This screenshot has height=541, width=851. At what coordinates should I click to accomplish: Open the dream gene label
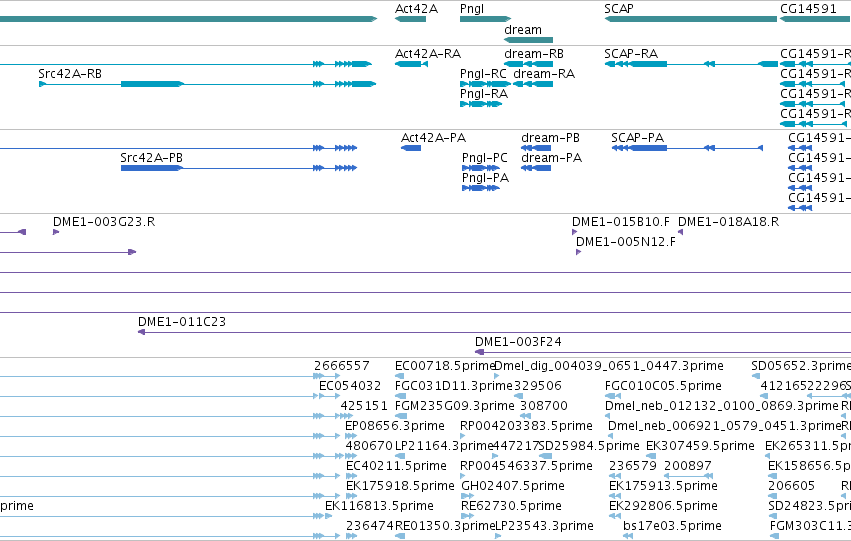pos(523,30)
